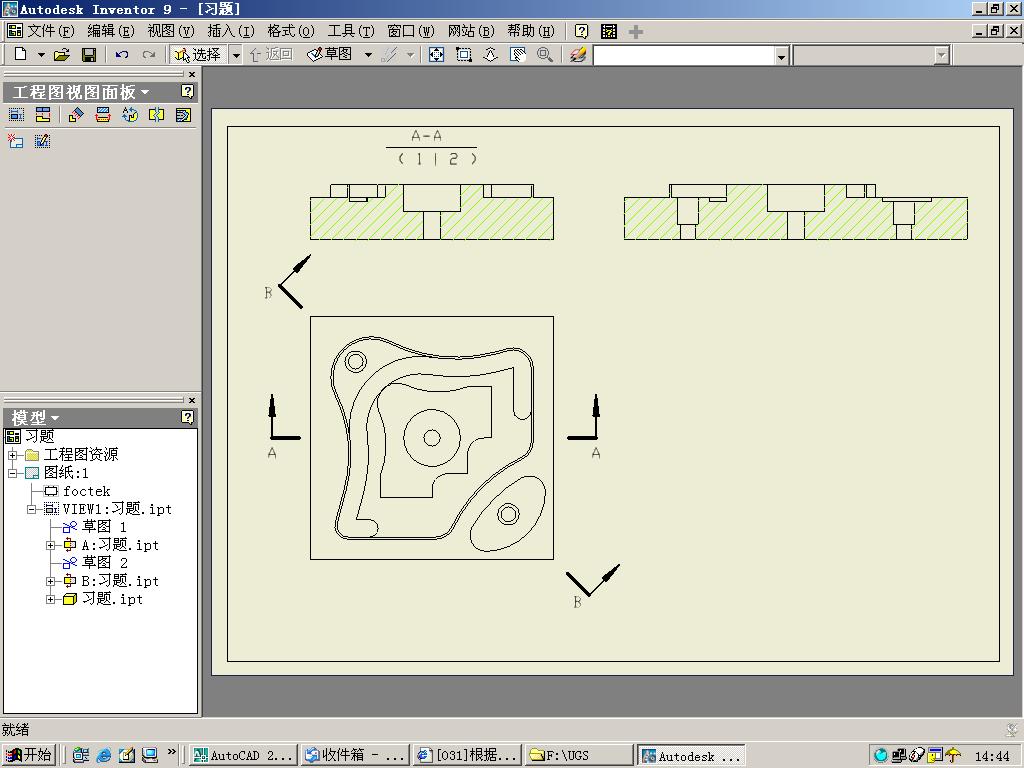Click the Broken View tool icon
Image resolution: width=1024 pixels, height=768 pixels.
(x=157, y=115)
